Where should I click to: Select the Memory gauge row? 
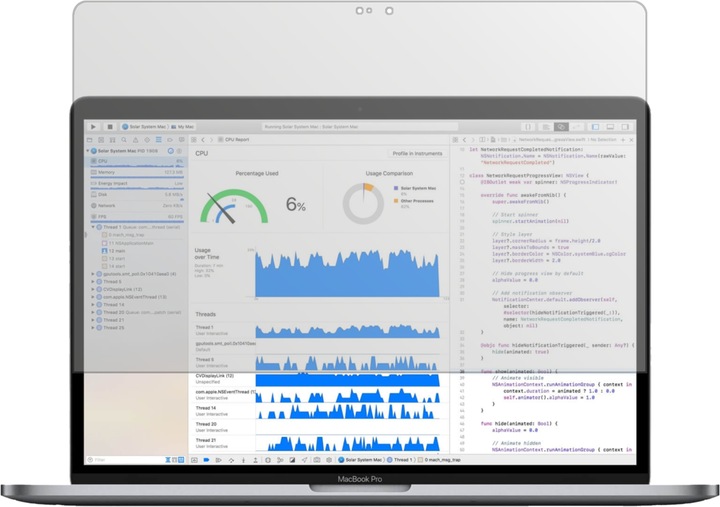137,172
